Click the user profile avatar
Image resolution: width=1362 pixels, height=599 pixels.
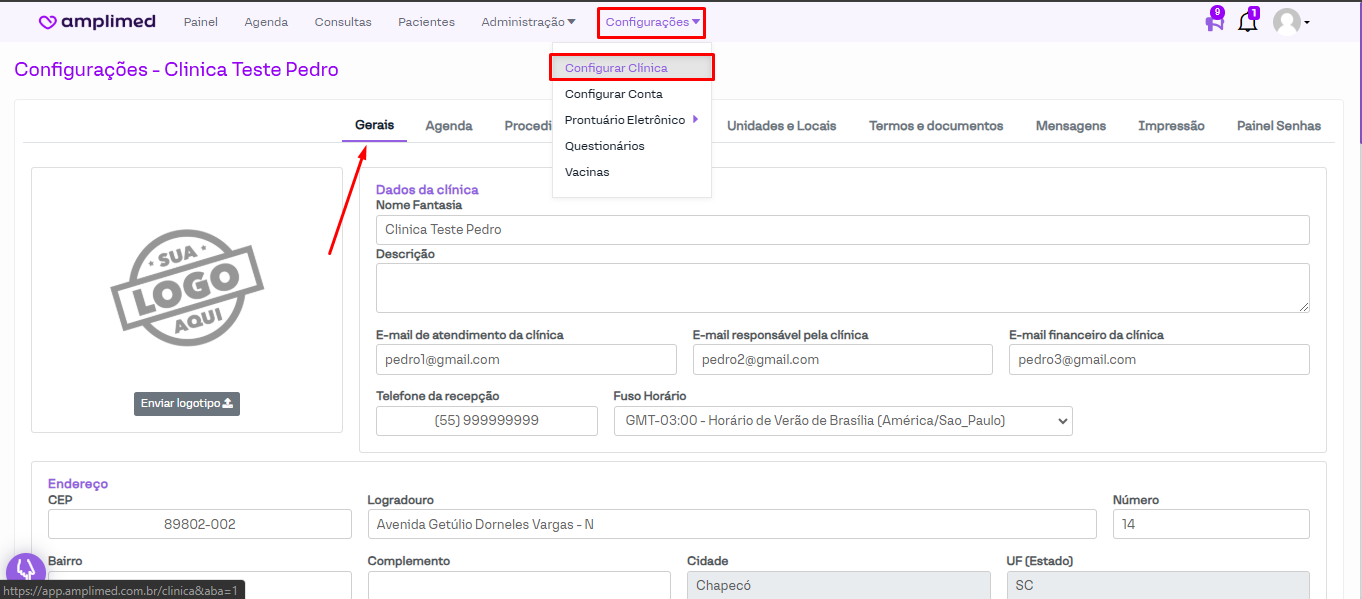[1287, 22]
